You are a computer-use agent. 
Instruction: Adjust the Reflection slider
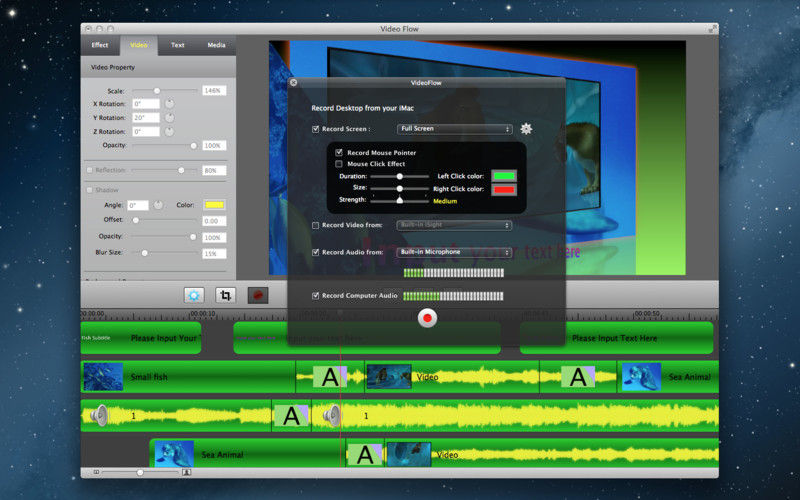pyautogui.click(x=165, y=170)
